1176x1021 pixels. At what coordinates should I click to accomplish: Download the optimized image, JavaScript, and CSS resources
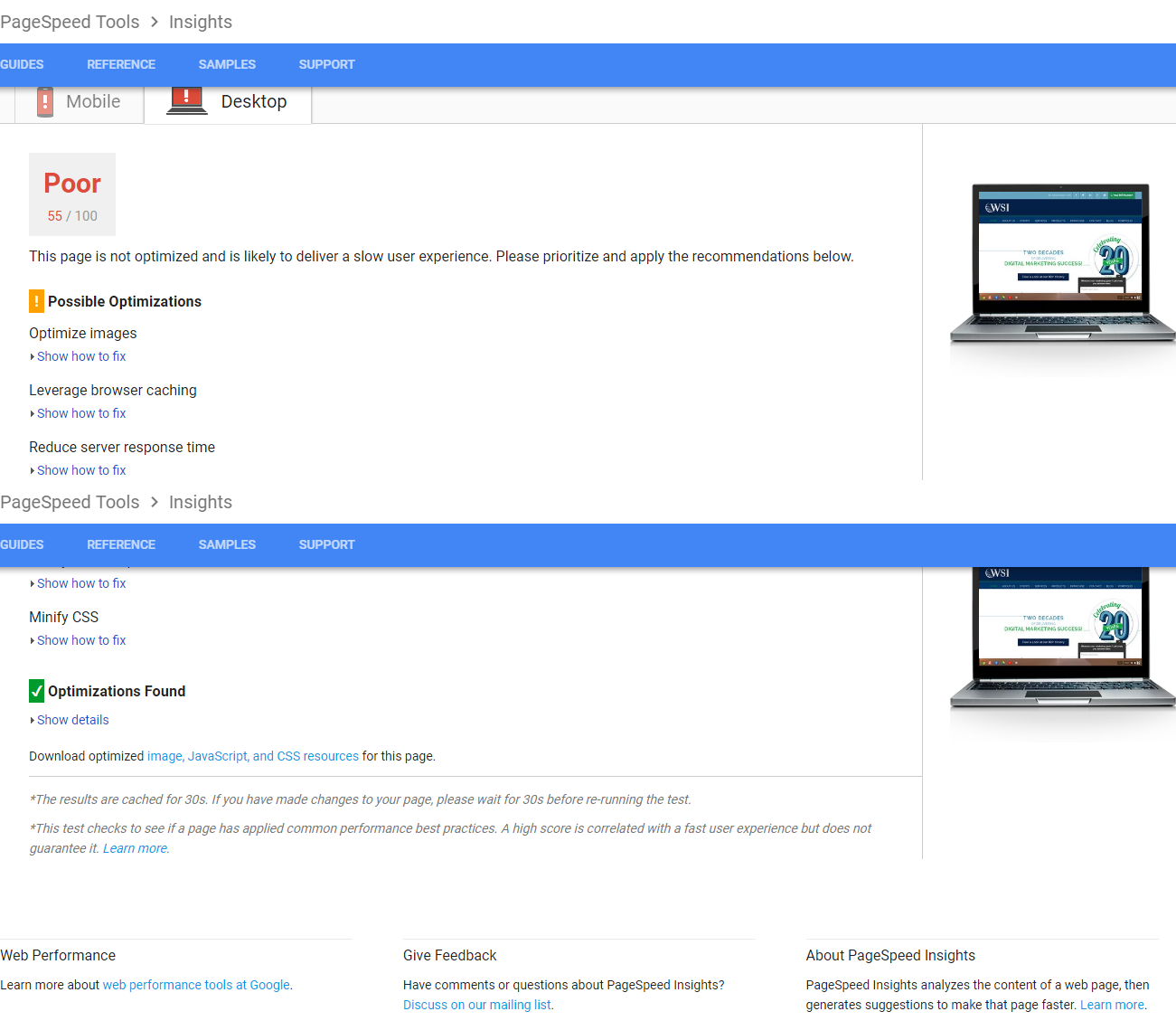tap(252, 756)
